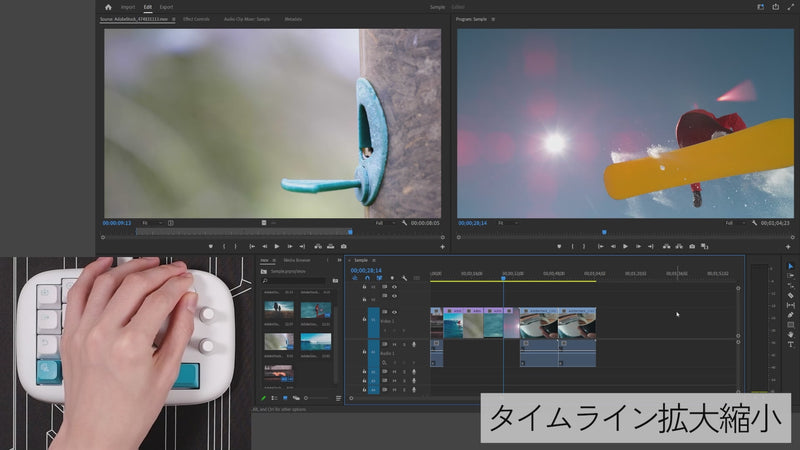Screen dimensions: 800x450
Task: Click the Project panel search field
Action: (294, 281)
